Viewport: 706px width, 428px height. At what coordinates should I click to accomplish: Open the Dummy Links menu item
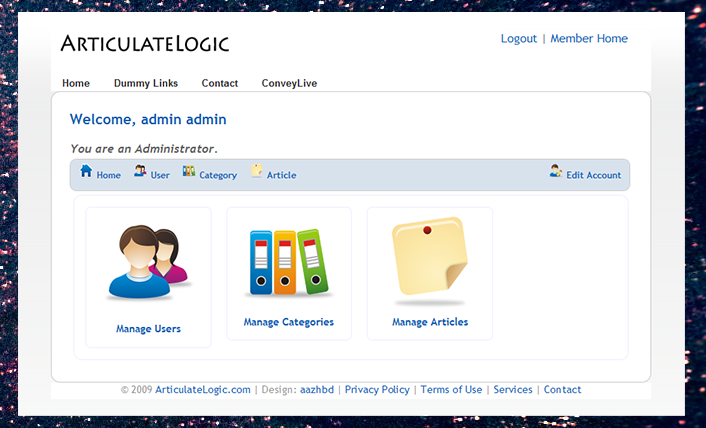point(146,83)
